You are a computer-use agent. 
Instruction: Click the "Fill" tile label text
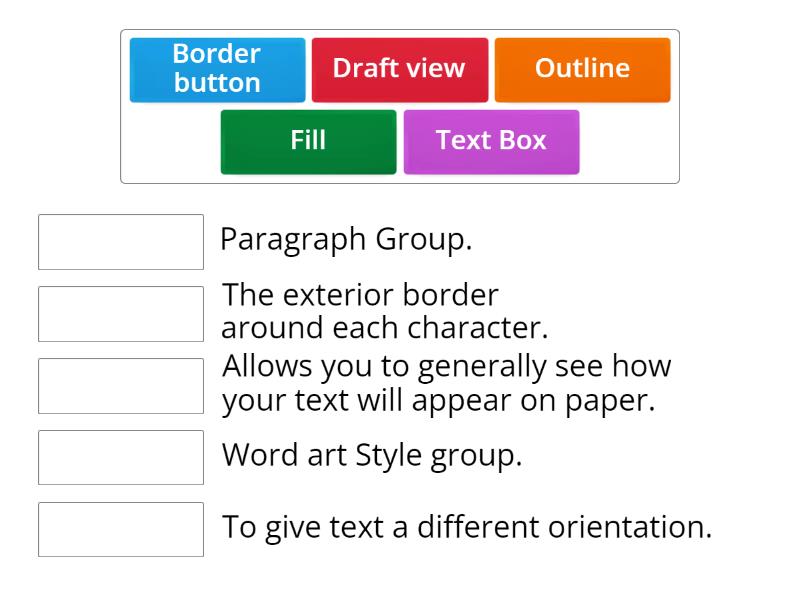307,140
